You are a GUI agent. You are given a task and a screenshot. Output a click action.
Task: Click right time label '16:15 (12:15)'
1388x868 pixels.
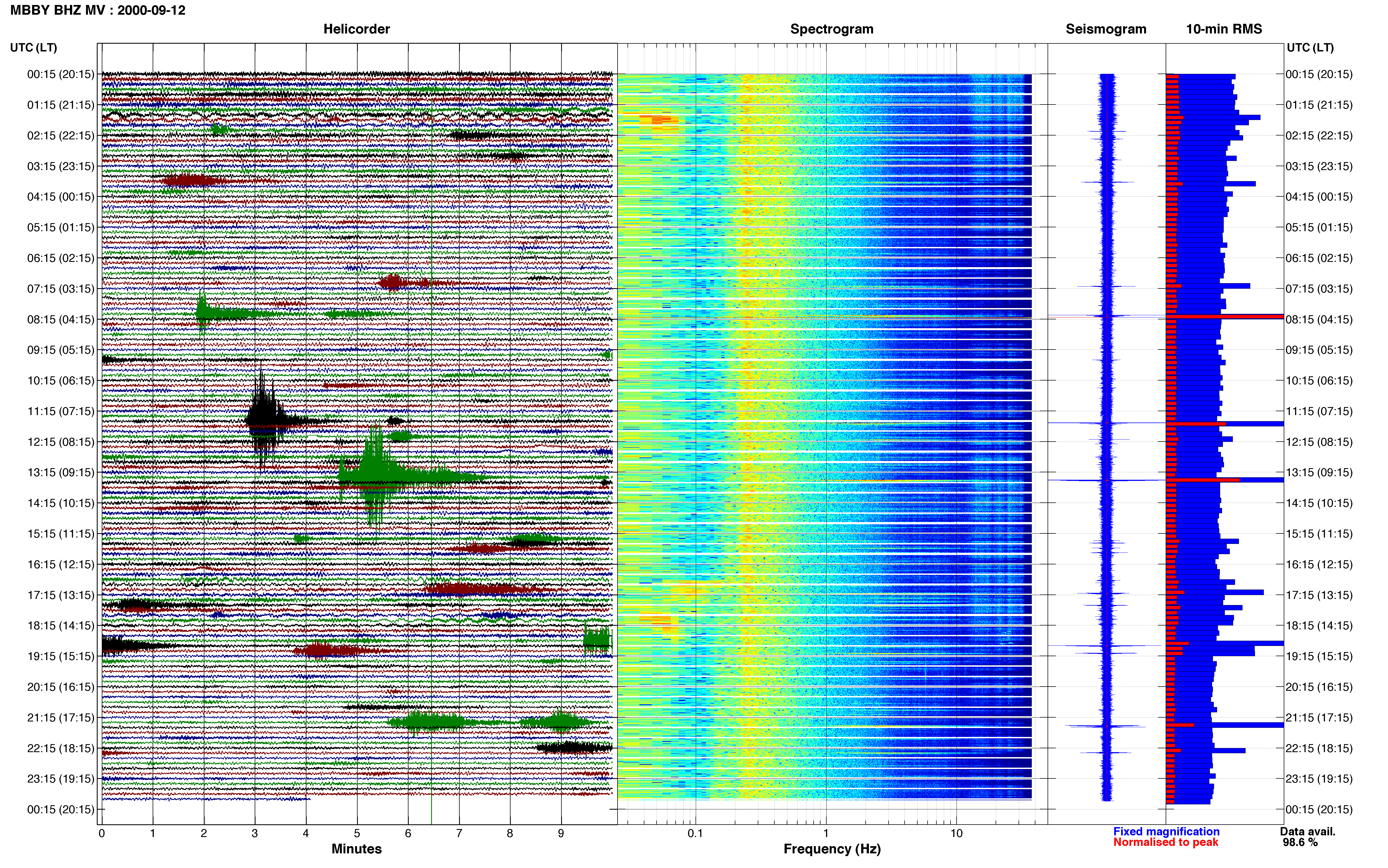1319,564
